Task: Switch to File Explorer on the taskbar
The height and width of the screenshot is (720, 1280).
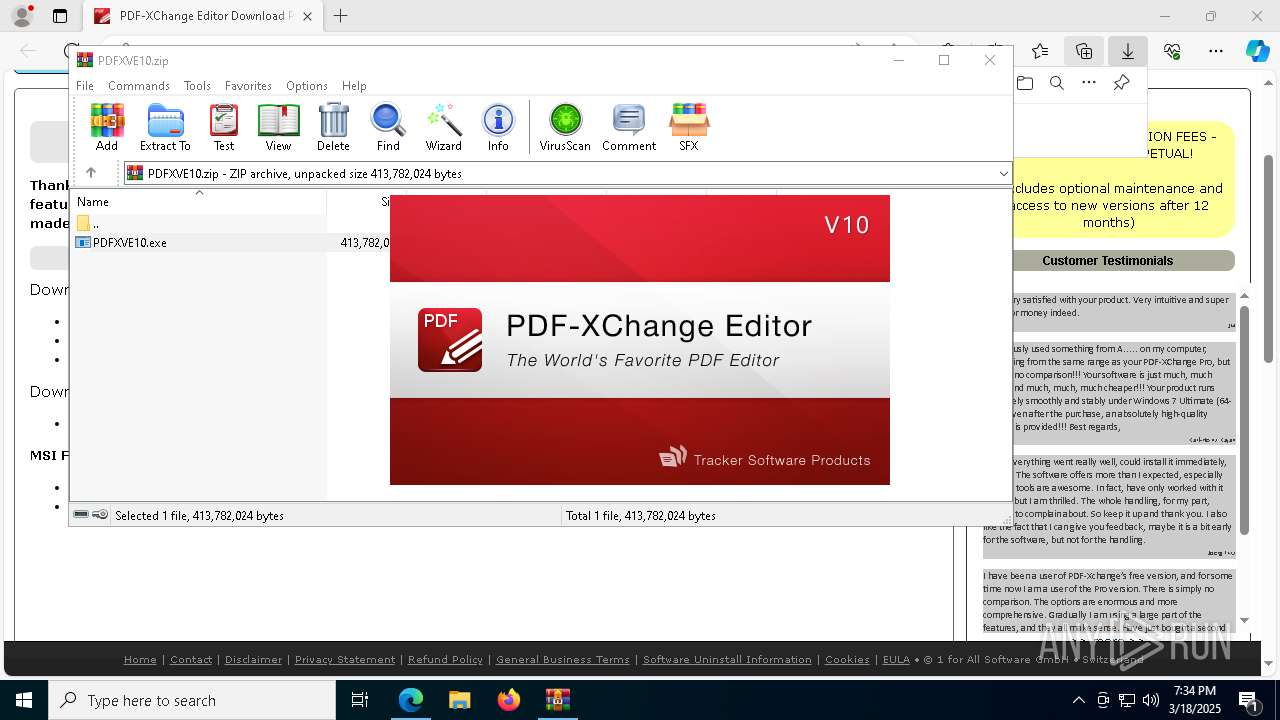Action: point(459,700)
